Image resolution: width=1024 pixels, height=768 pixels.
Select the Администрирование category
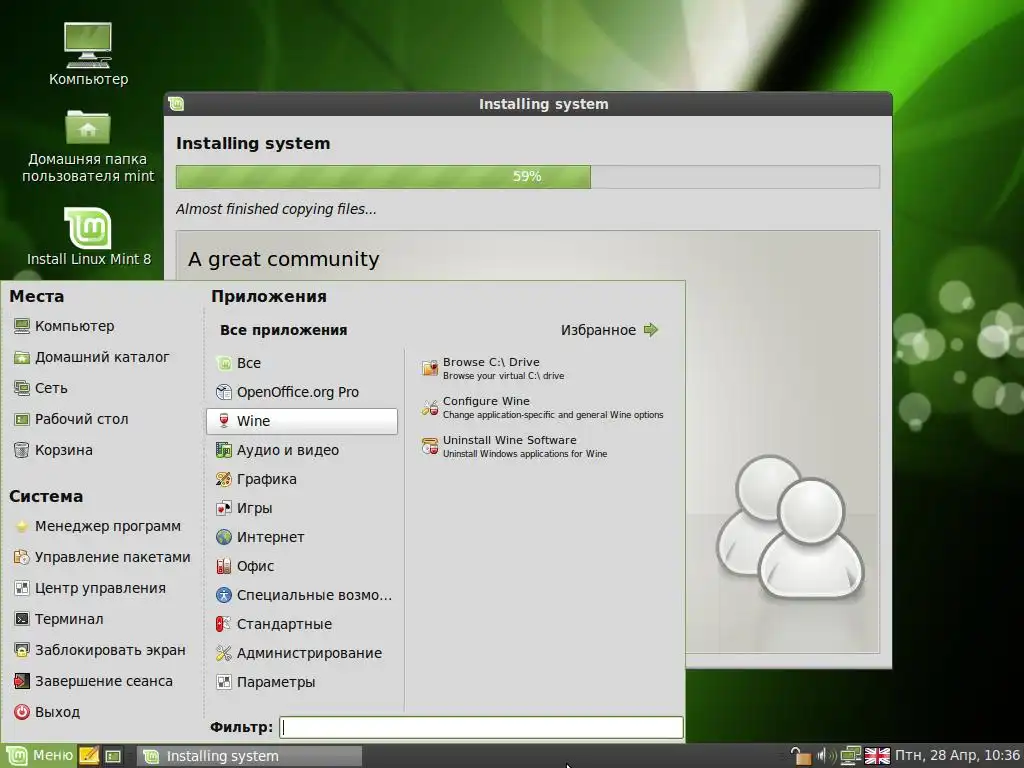coord(302,653)
